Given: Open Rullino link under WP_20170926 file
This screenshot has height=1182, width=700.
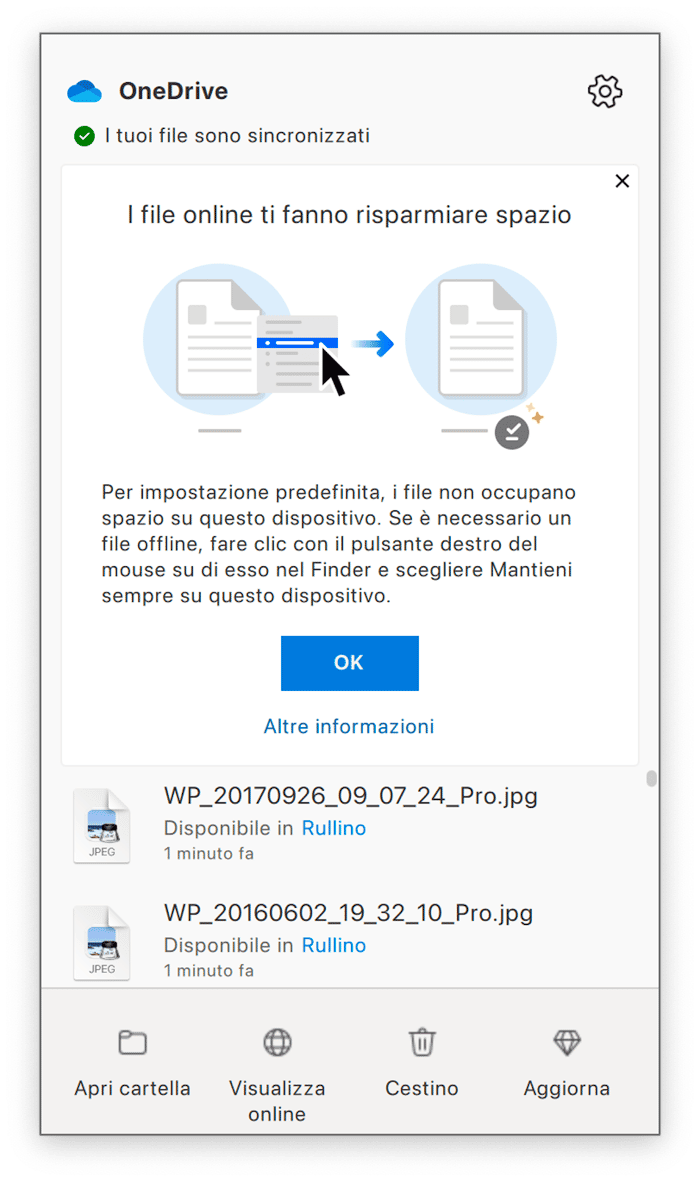Looking at the screenshot, I should click(x=334, y=828).
